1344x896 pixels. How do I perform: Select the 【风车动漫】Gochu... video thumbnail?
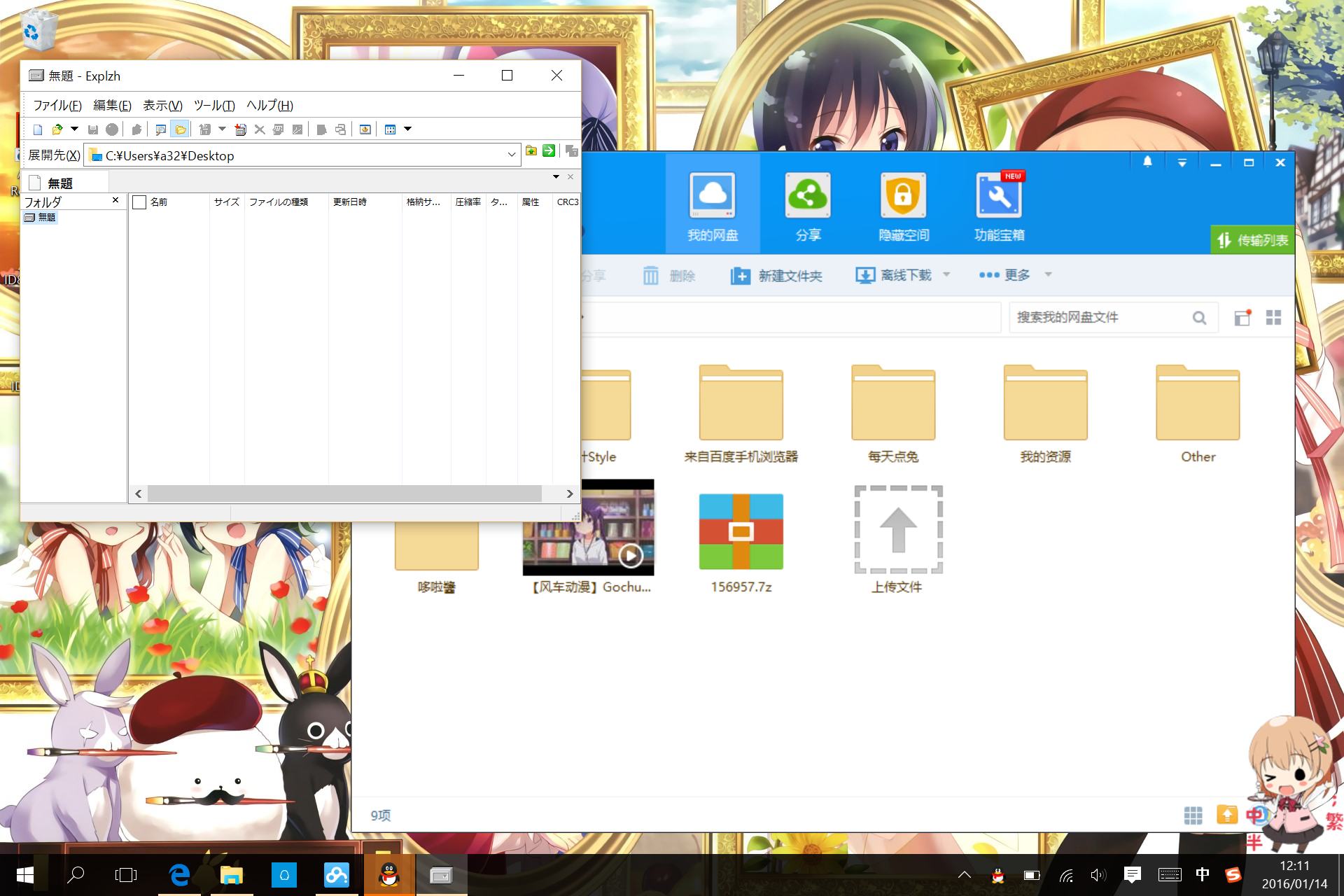click(x=589, y=538)
